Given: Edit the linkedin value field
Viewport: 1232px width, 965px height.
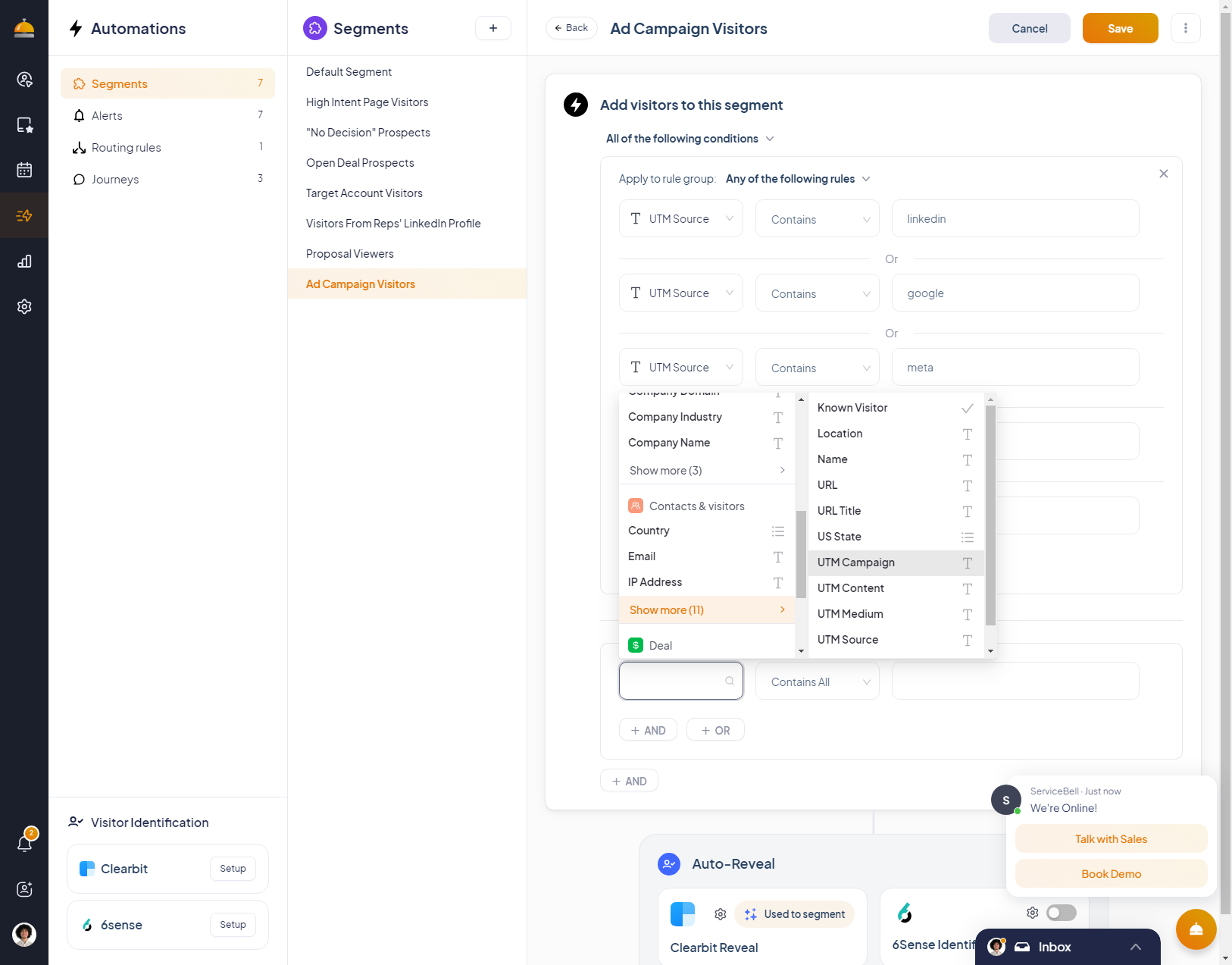Looking at the screenshot, I should coord(1015,218).
